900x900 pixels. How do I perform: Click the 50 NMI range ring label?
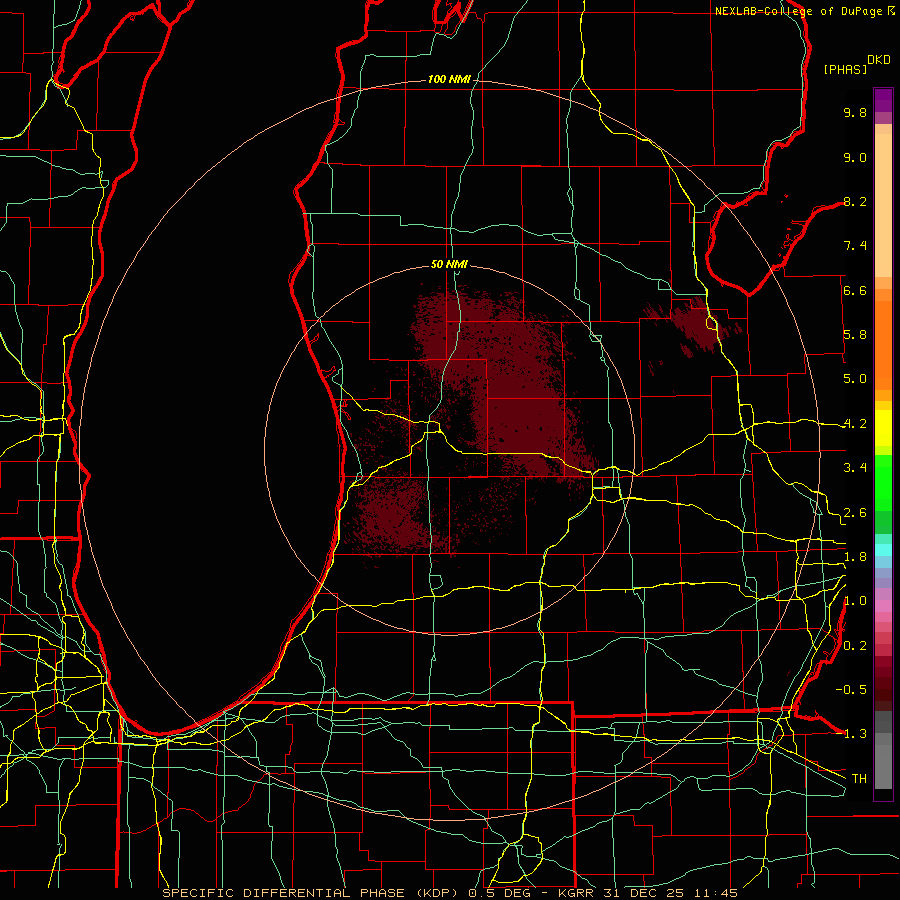click(449, 264)
